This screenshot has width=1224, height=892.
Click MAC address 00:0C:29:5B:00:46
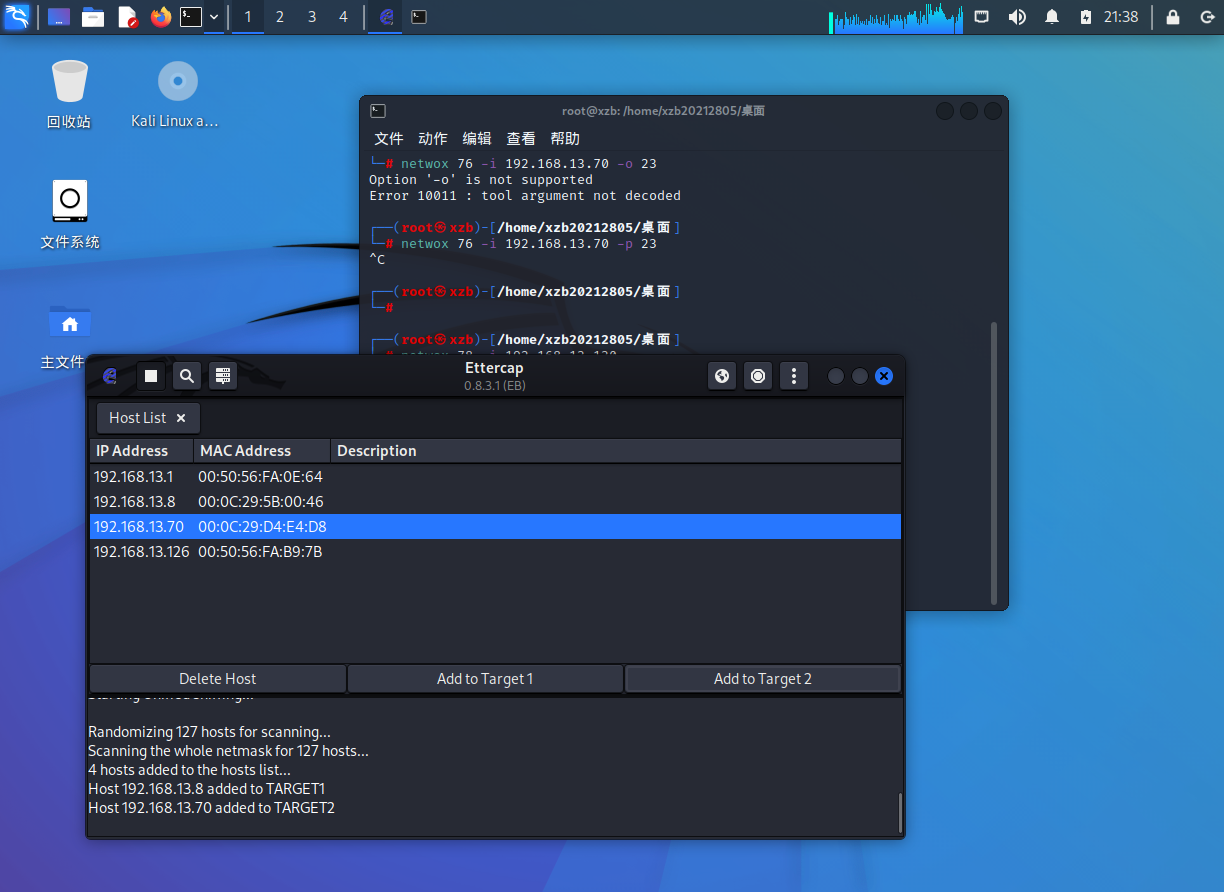coord(260,502)
